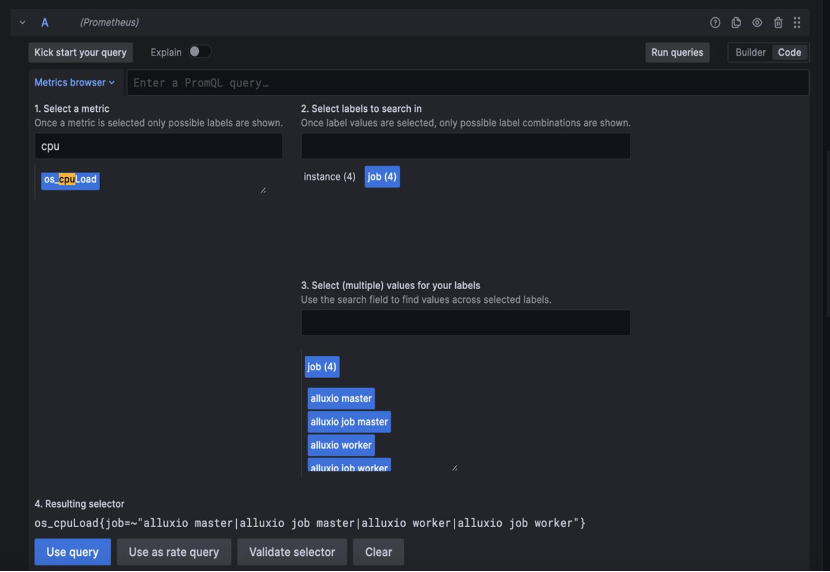830x572 pixels.
Task: Grab the metric list resize handle
Action: click(263, 190)
